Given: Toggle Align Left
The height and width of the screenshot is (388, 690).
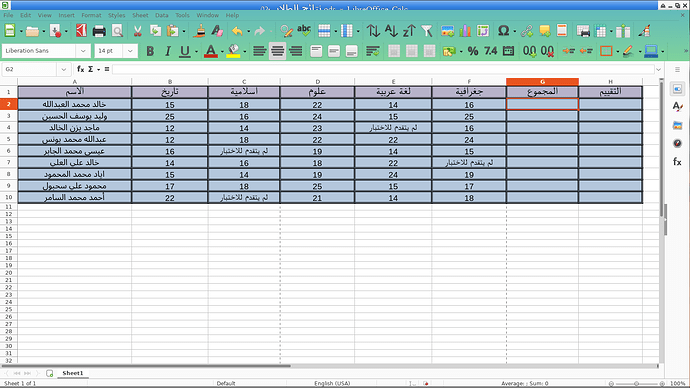Looking at the screenshot, I should tap(260, 51).
